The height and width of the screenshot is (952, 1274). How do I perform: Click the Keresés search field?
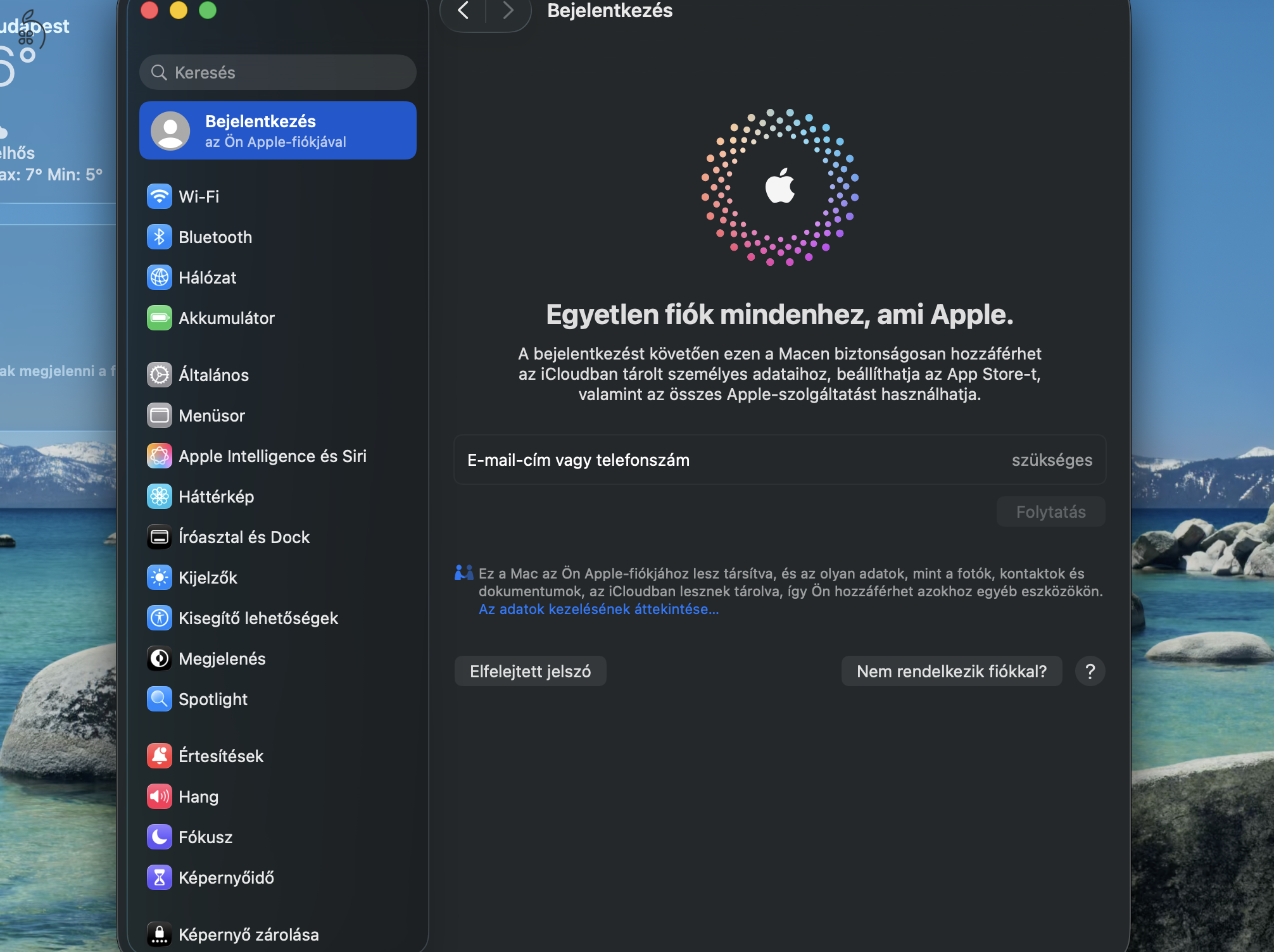pyautogui.click(x=279, y=72)
